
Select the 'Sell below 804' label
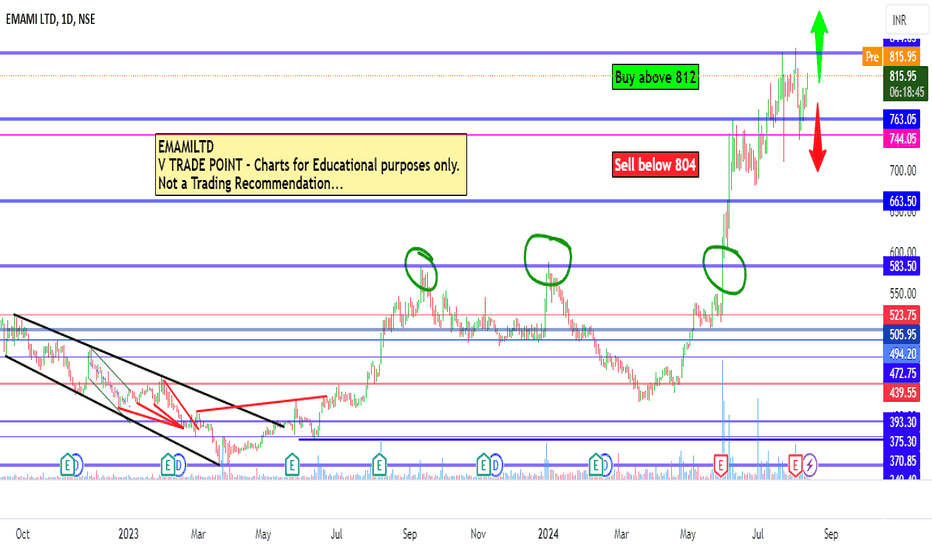tap(655, 165)
